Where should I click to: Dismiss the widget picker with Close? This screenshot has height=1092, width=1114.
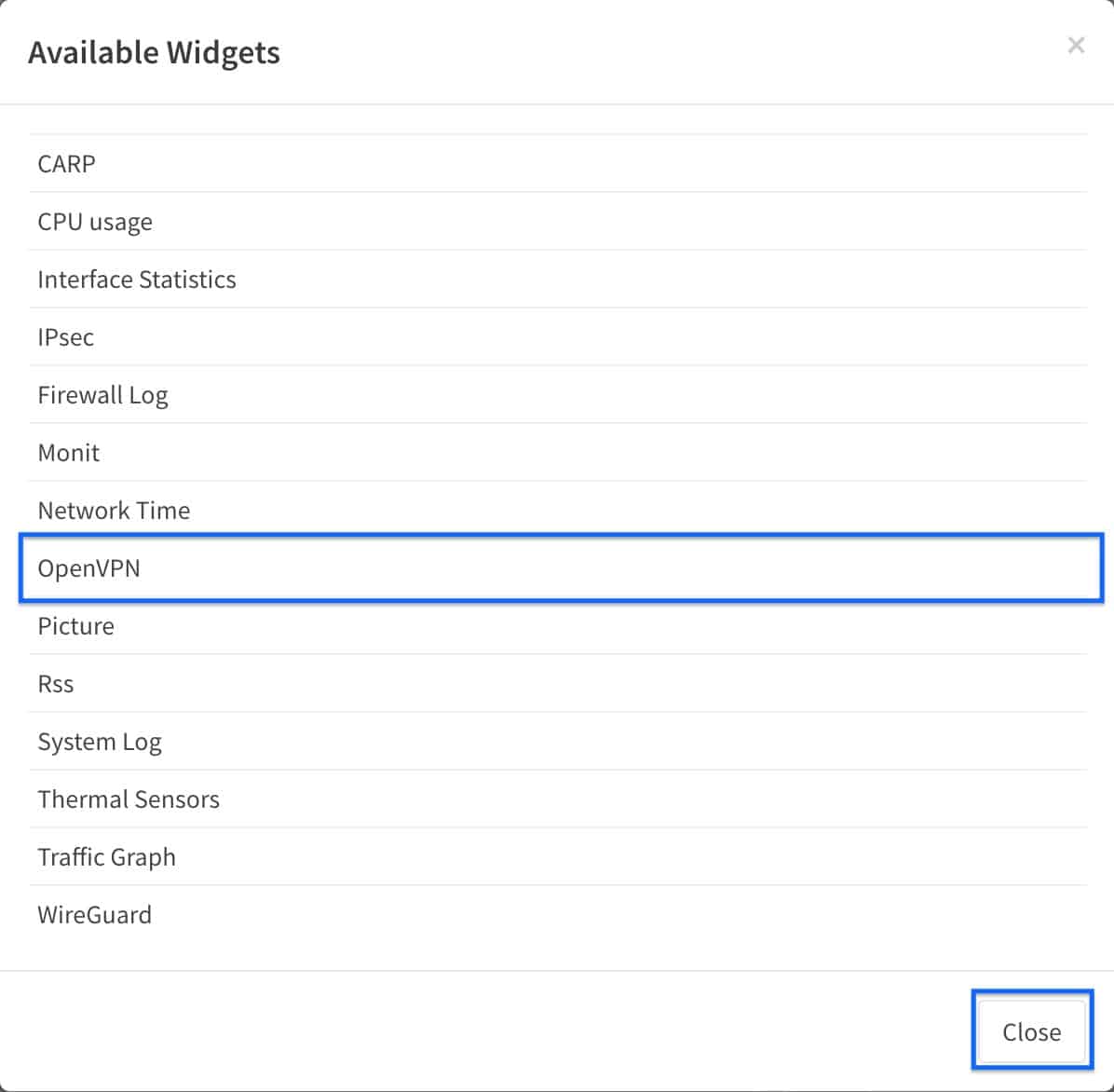click(1031, 1031)
